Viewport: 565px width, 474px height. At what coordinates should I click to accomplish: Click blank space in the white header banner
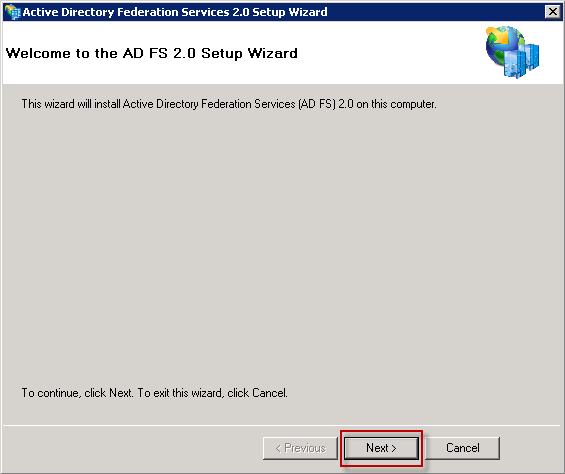[389, 53]
